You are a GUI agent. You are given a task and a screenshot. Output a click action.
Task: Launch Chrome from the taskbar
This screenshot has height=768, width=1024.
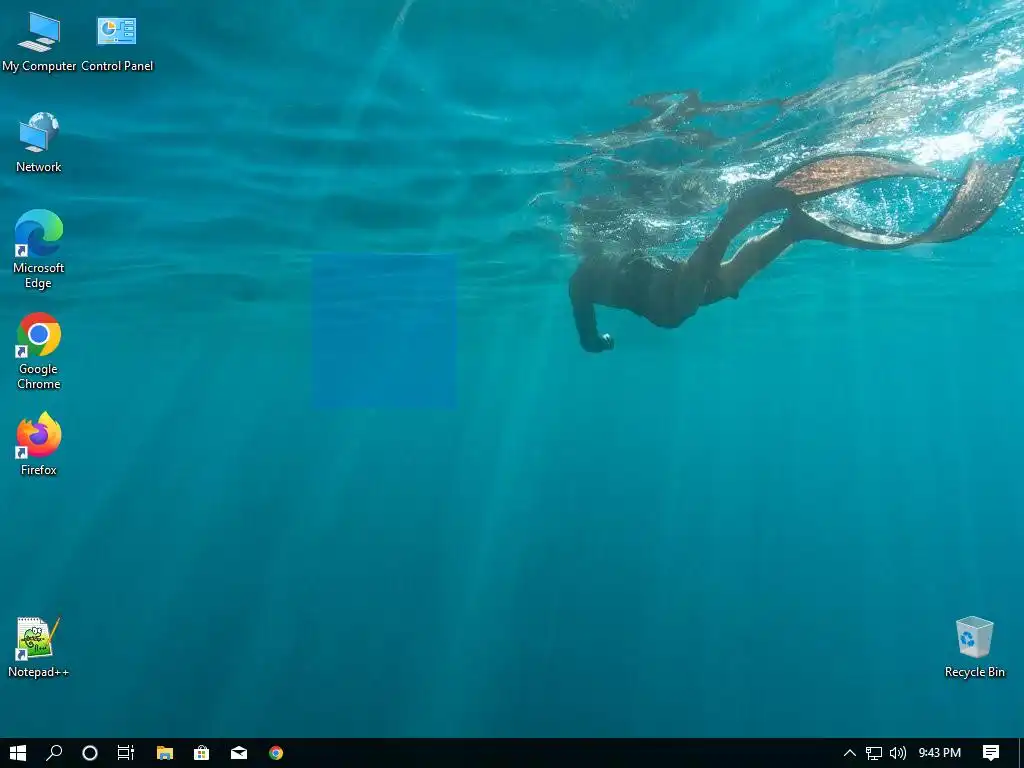(x=276, y=753)
